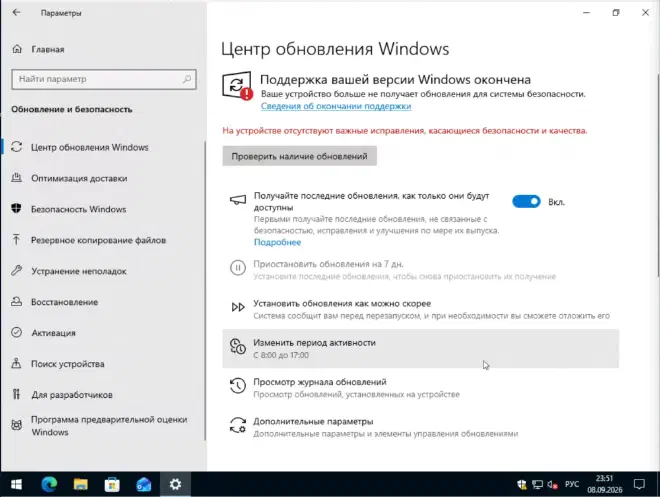The width and height of the screenshot is (660, 497).
Task: Click the megaphone icon by latest updates
Action: pyautogui.click(x=238, y=200)
